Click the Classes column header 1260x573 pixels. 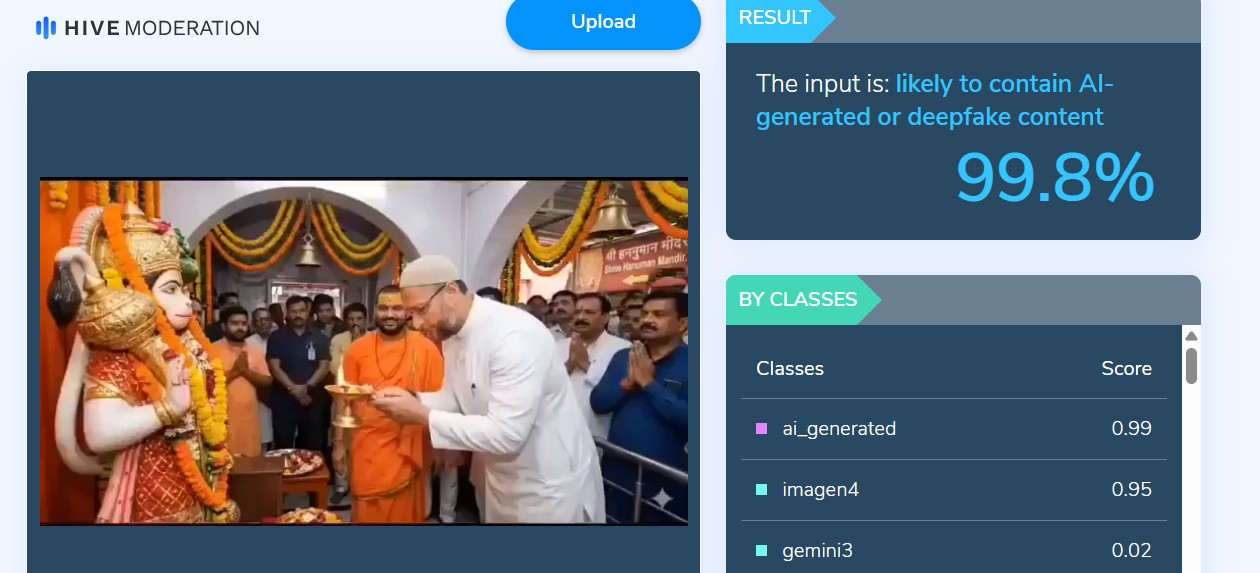point(790,368)
